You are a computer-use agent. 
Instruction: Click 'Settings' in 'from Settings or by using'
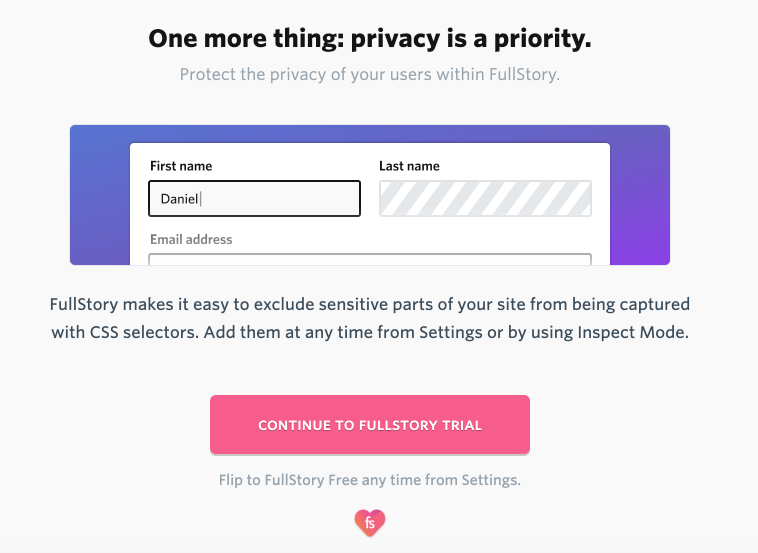[x=451, y=333]
